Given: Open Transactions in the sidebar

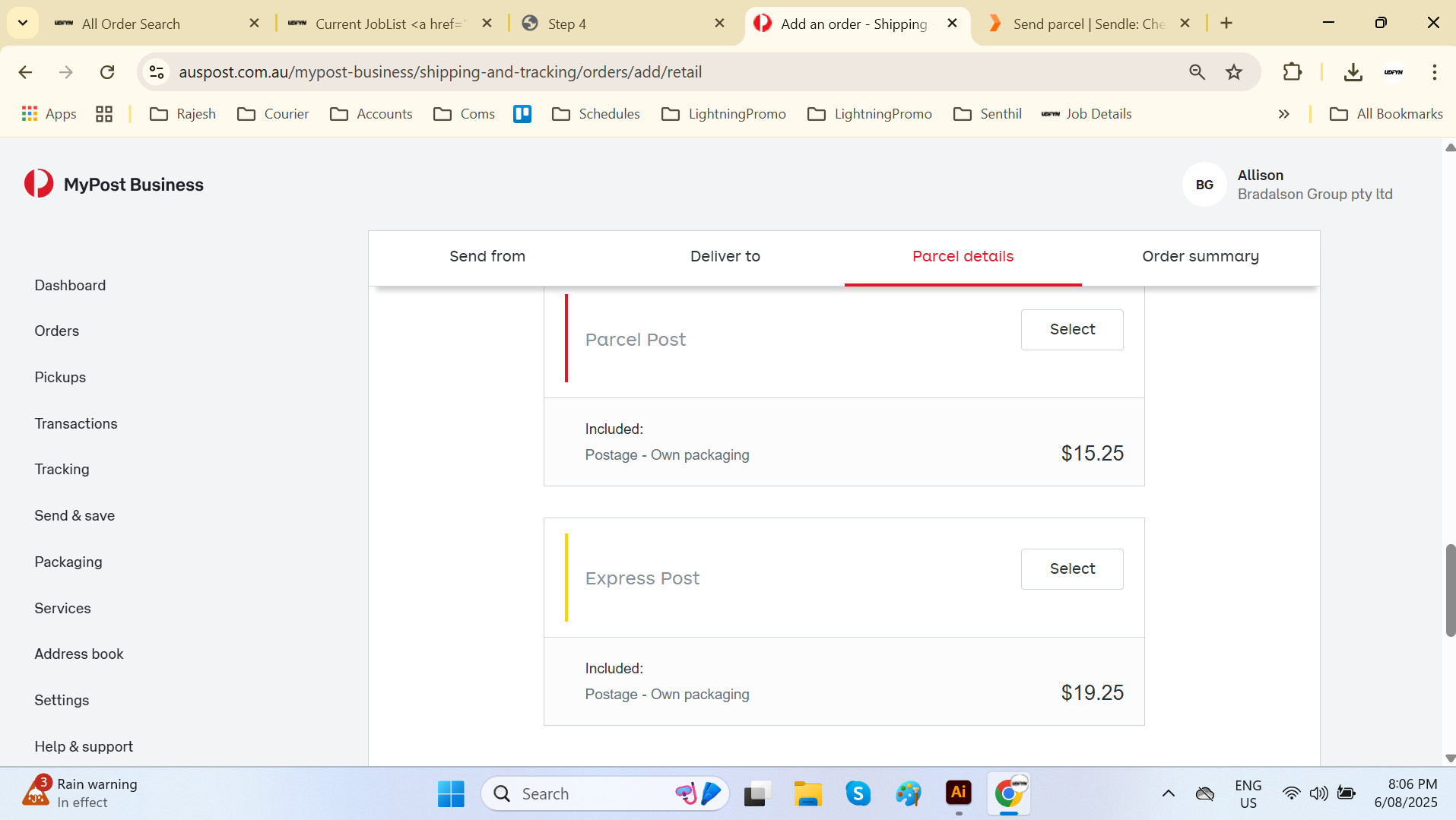Looking at the screenshot, I should click(x=76, y=424).
